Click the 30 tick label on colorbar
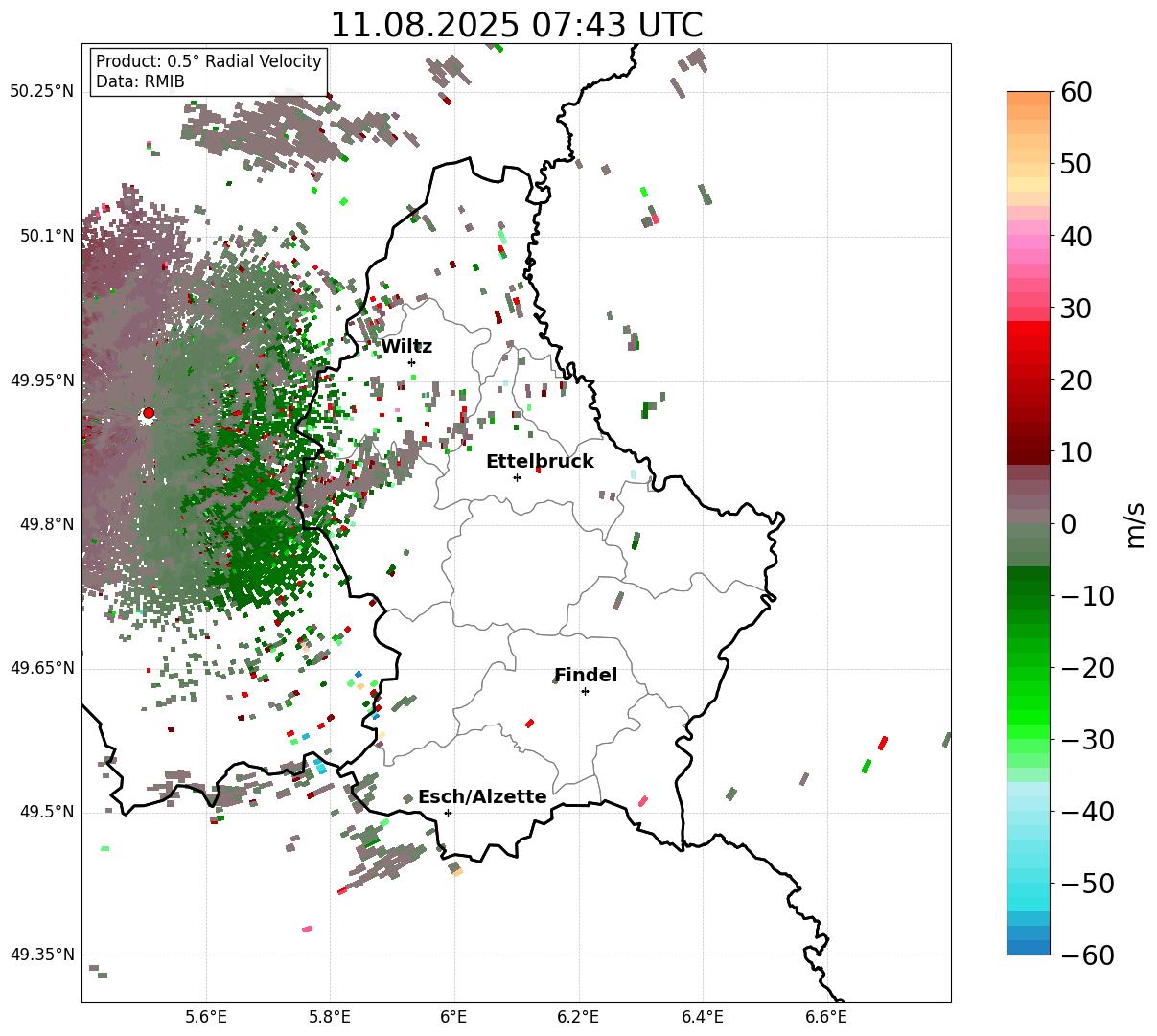 pos(1076,309)
